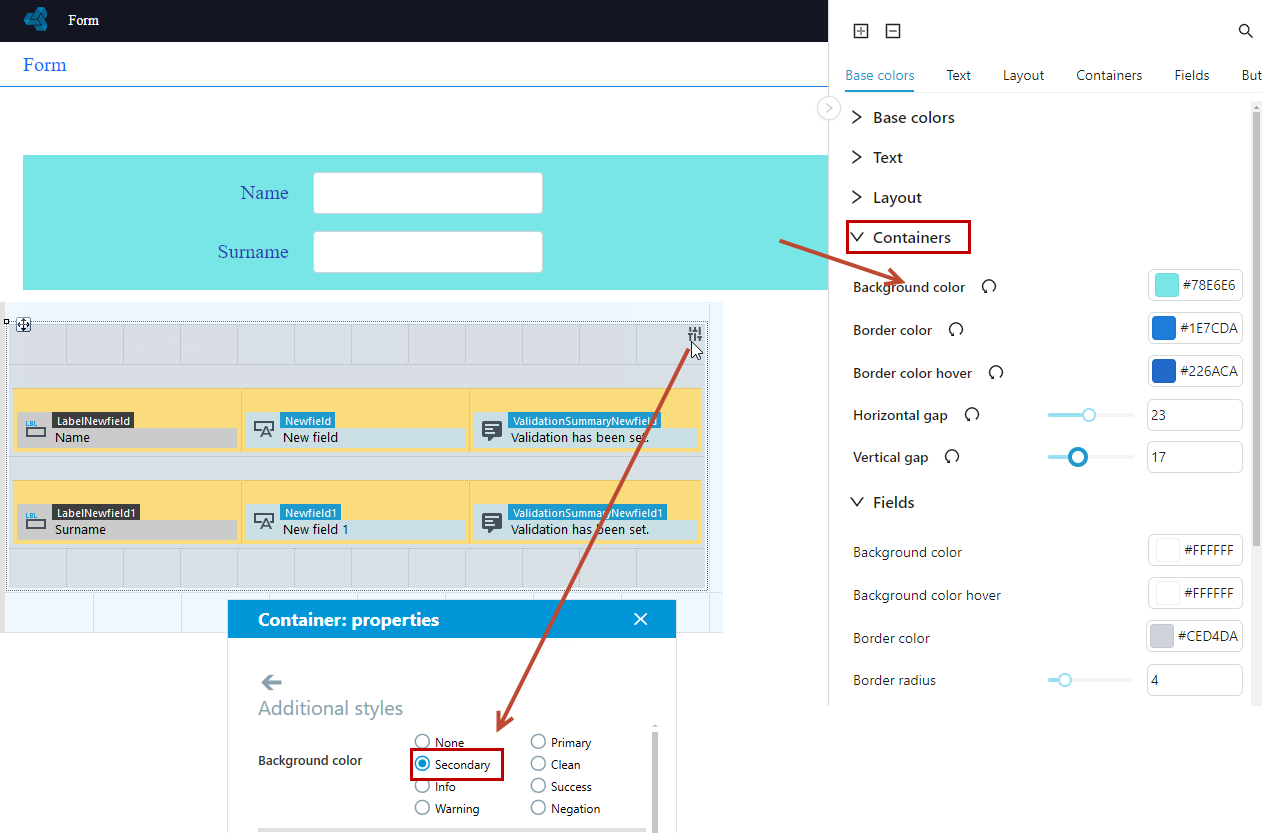Click the app logo in the top bar

point(36,20)
